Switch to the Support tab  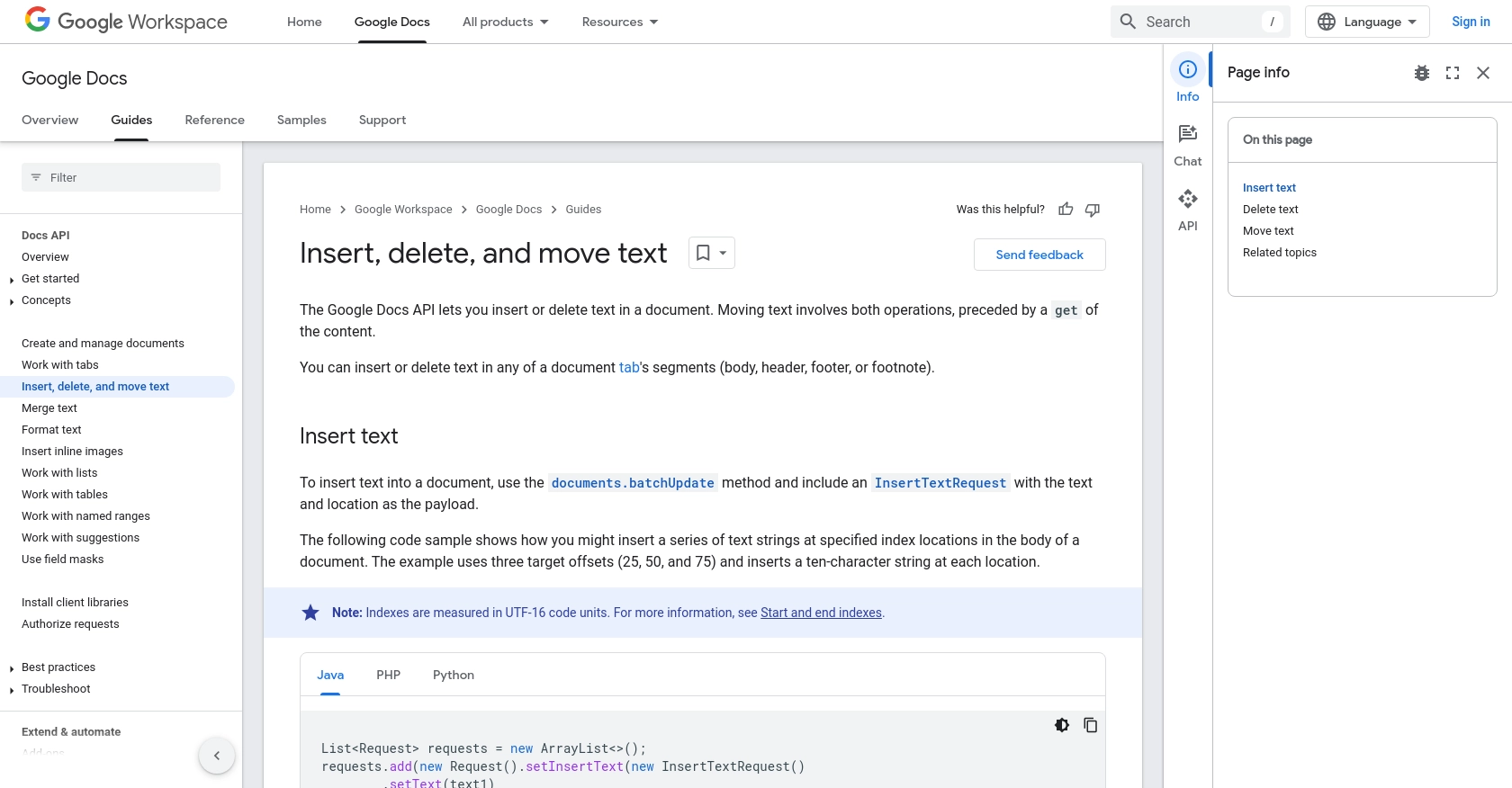tap(382, 120)
